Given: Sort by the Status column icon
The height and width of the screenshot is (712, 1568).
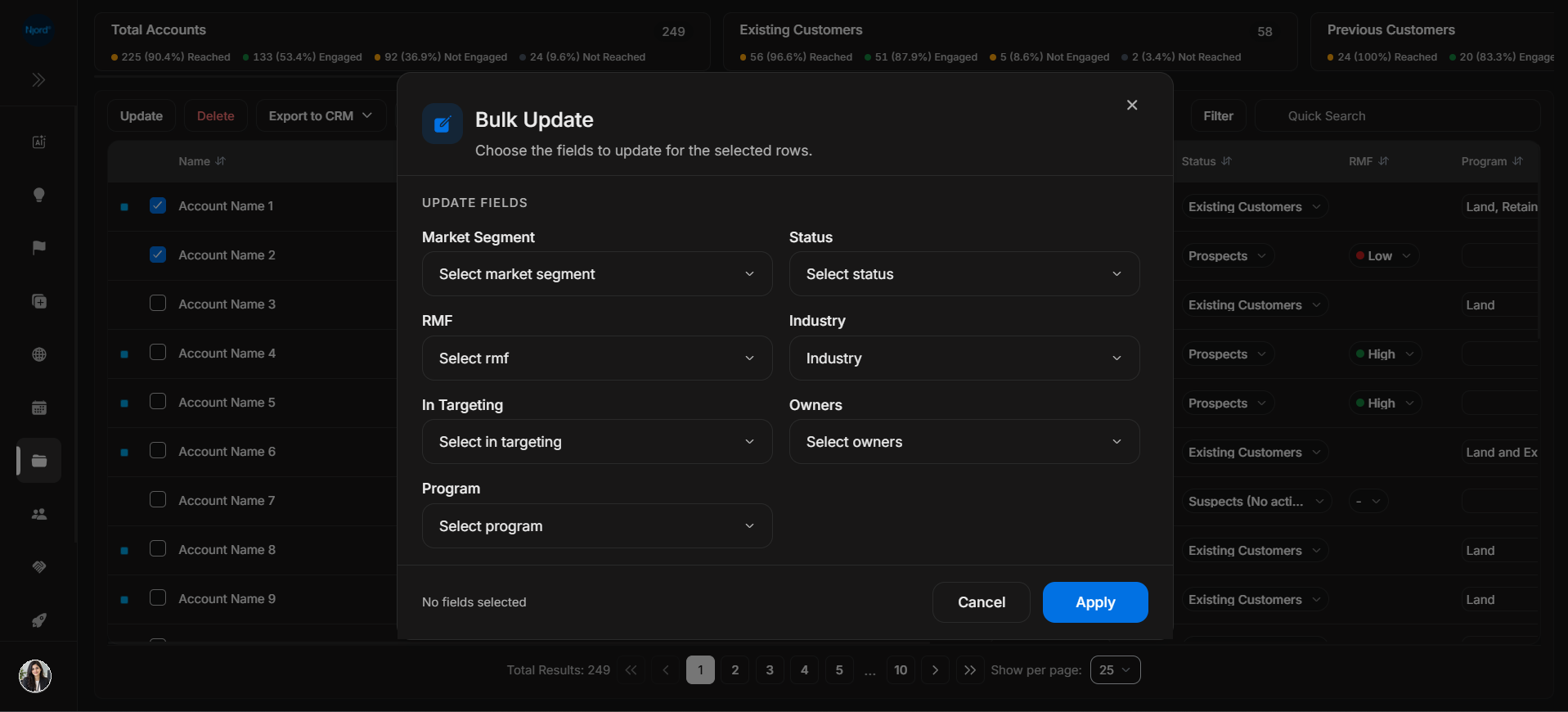Looking at the screenshot, I should [1226, 161].
